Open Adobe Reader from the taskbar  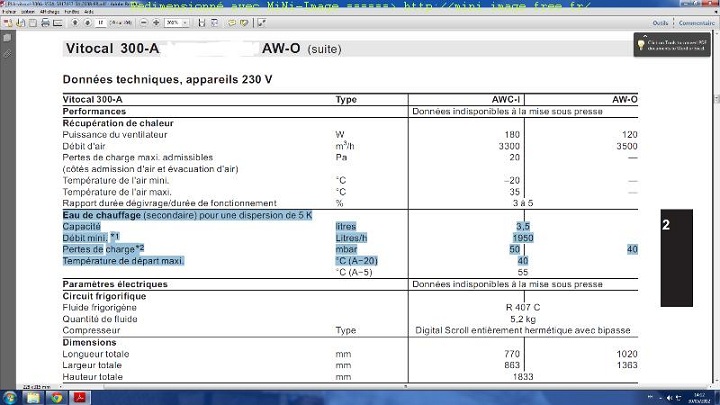tap(80, 396)
